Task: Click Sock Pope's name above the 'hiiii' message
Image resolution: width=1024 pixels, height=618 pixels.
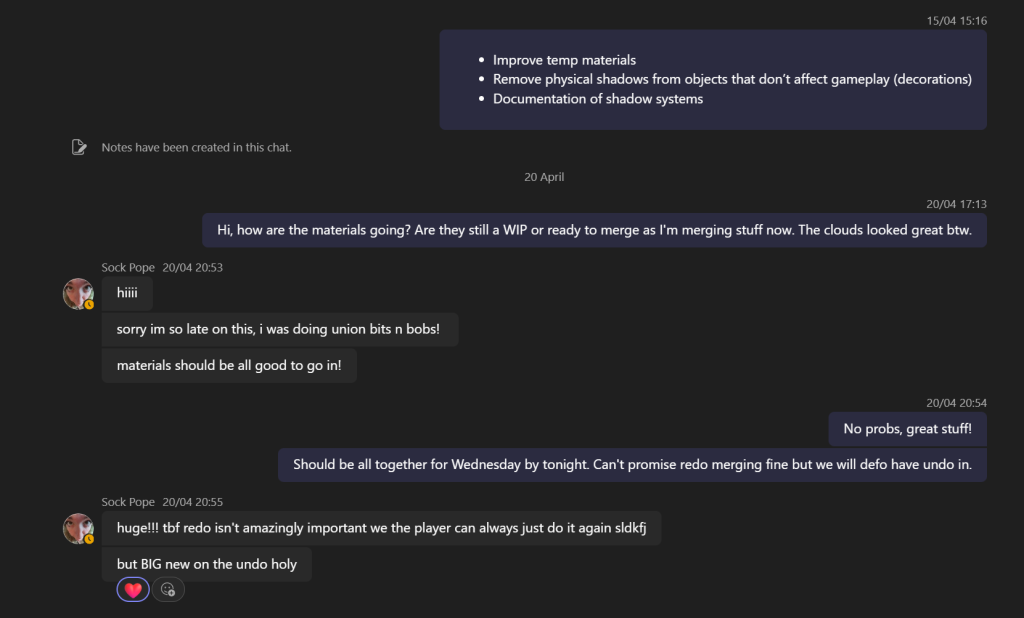Action: click(128, 267)
